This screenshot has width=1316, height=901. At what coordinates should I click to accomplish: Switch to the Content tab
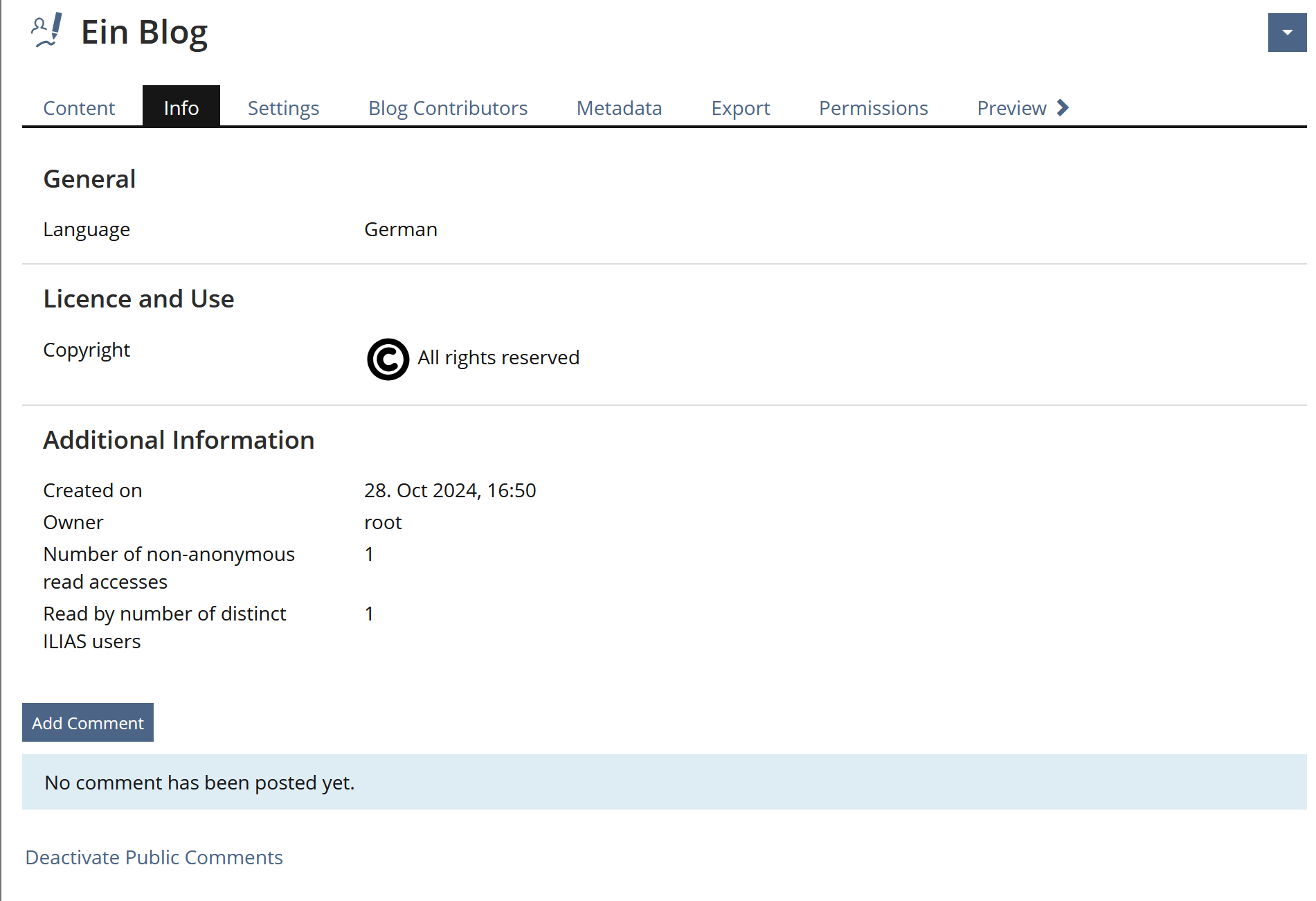pyautogui.click(x=79, y=108)
